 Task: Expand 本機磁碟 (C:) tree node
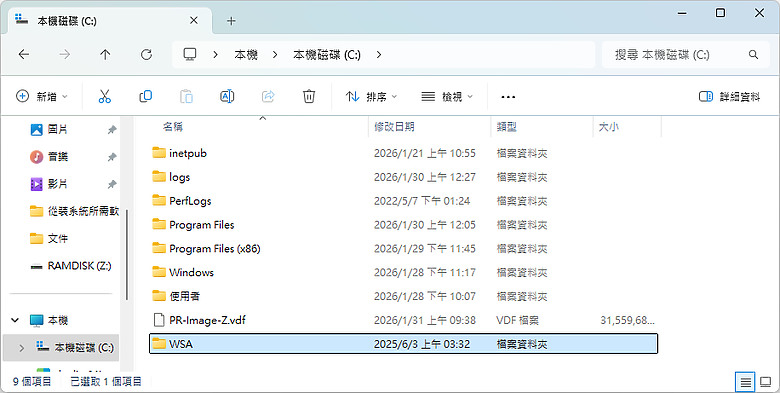21,348
